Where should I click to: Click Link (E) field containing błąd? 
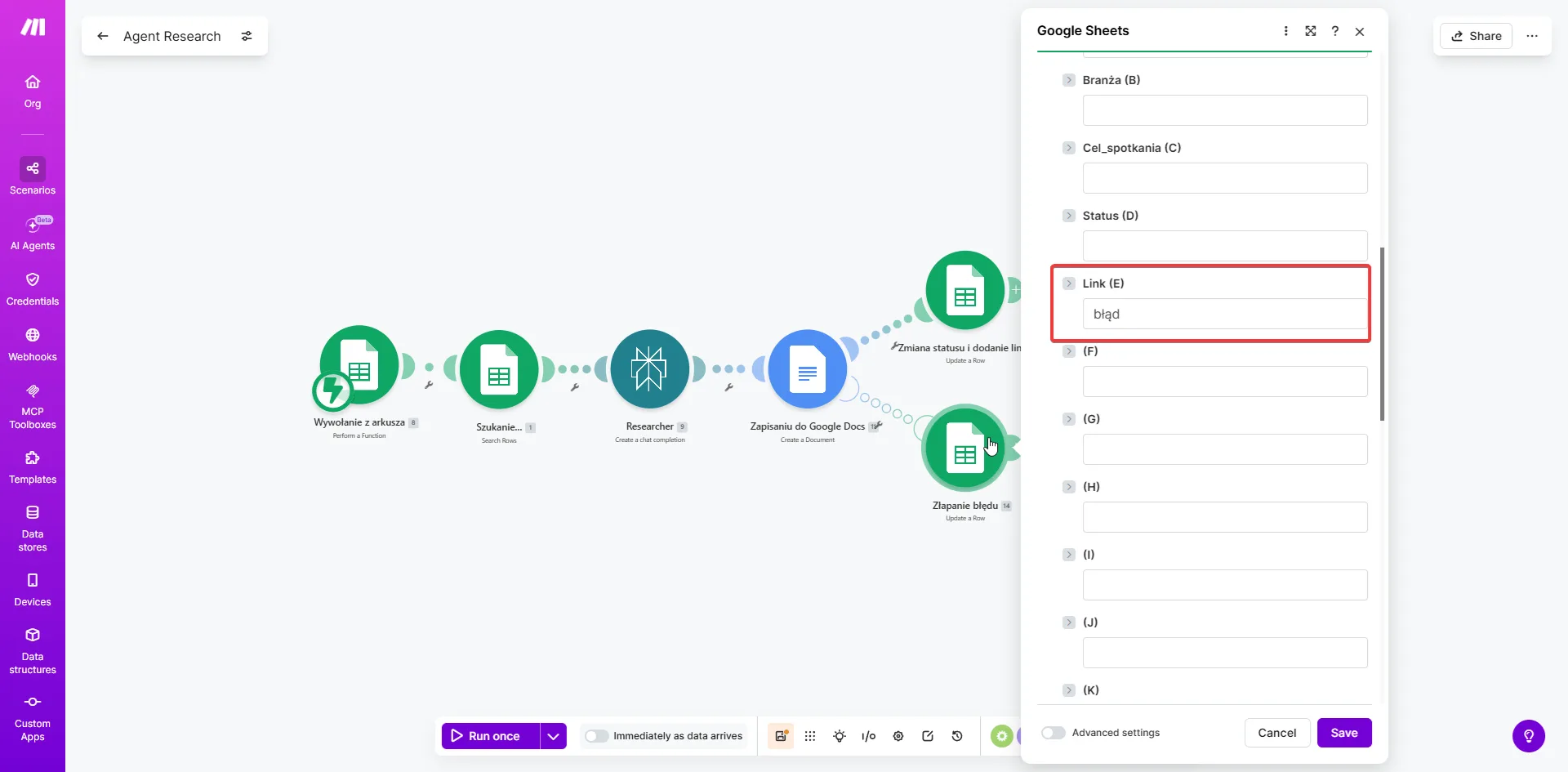click(x=1225, y=314)
